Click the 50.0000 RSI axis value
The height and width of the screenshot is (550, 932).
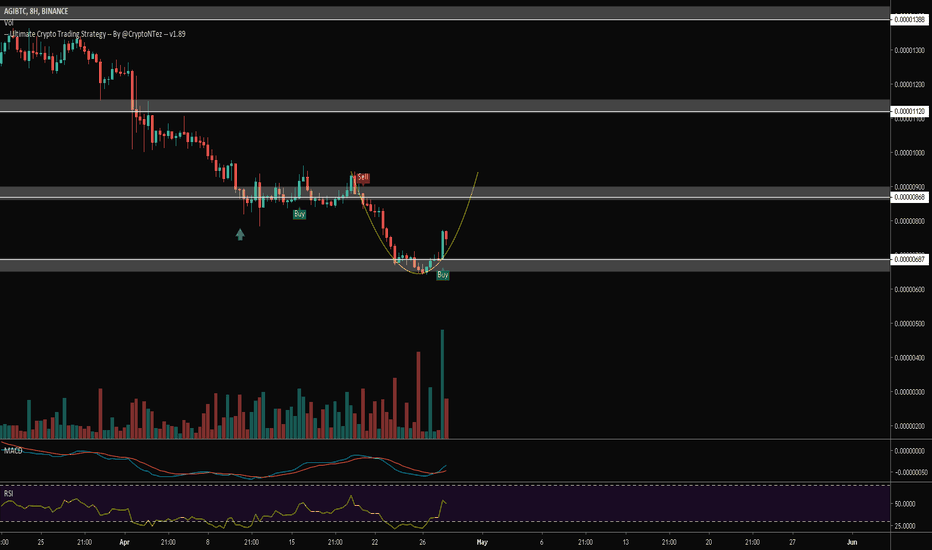coord(905,504)
